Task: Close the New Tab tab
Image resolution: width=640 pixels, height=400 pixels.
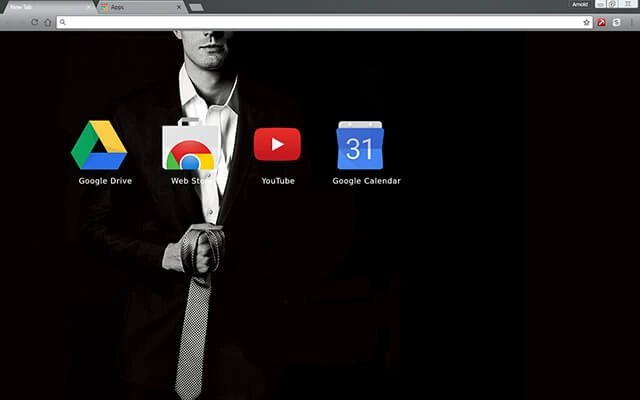Action: [89, 7]
